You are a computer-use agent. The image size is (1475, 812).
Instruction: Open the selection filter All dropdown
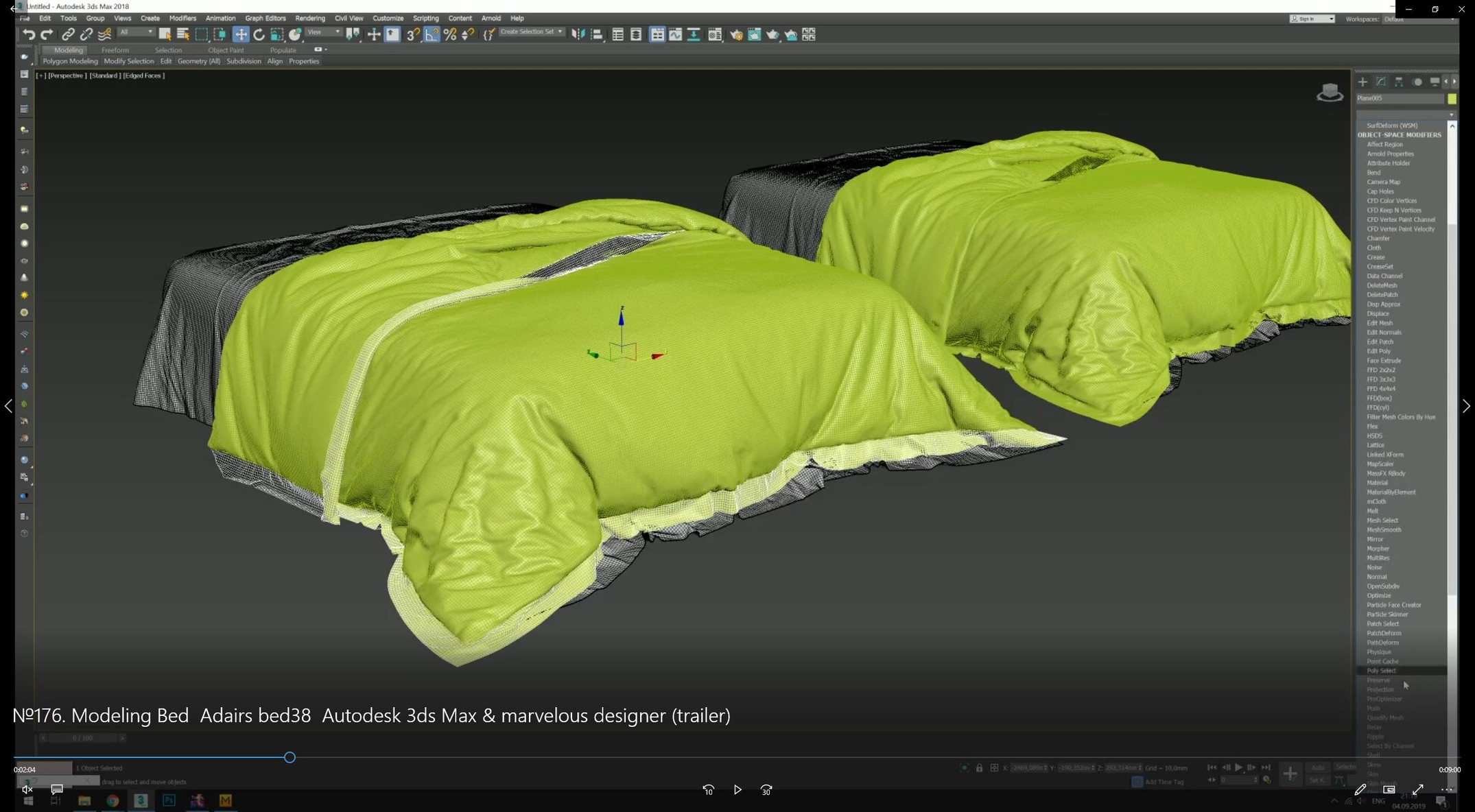136,32
